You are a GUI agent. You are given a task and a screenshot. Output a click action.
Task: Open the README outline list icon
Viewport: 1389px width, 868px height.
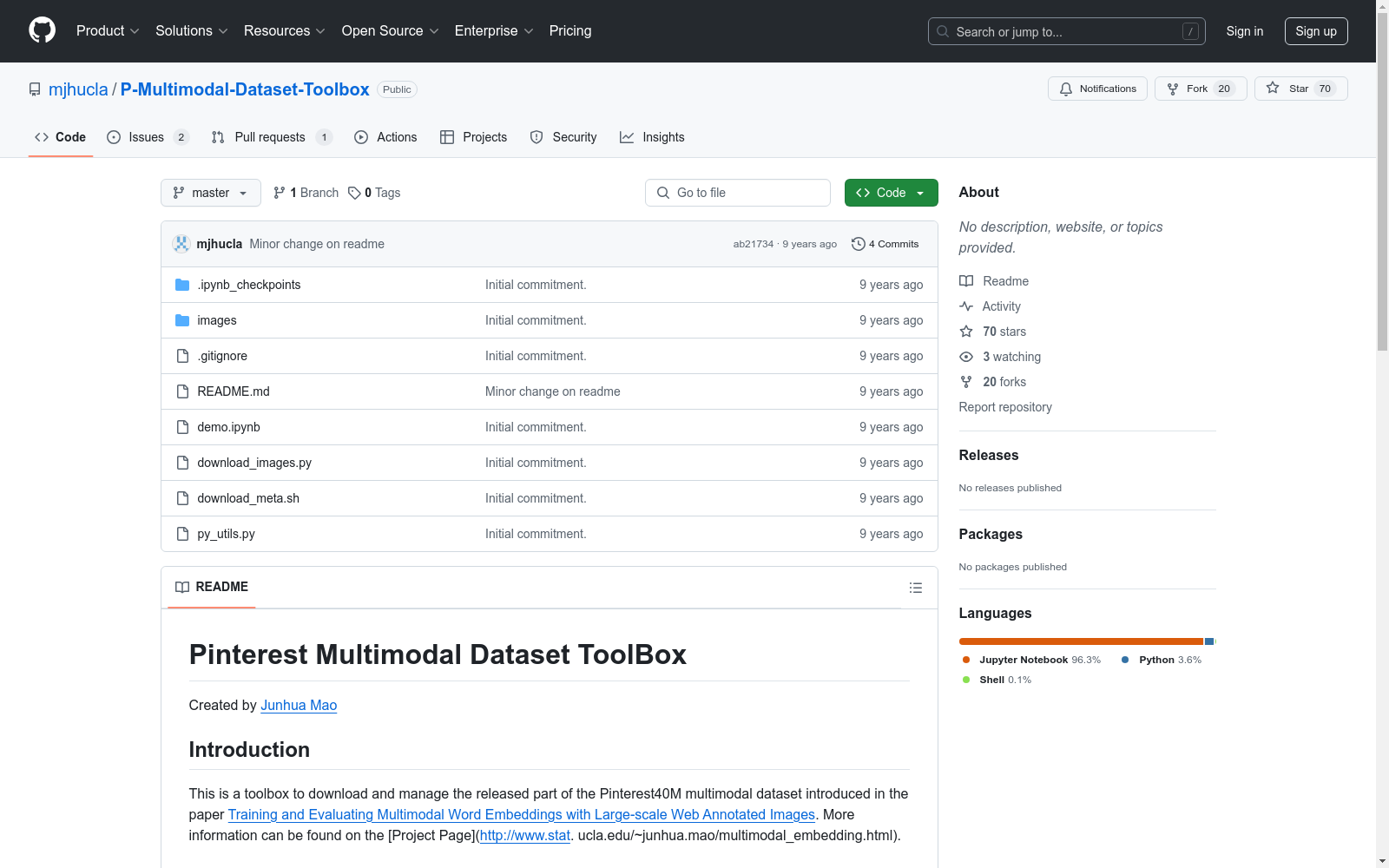pyautogui.click(x=915, y=588)
